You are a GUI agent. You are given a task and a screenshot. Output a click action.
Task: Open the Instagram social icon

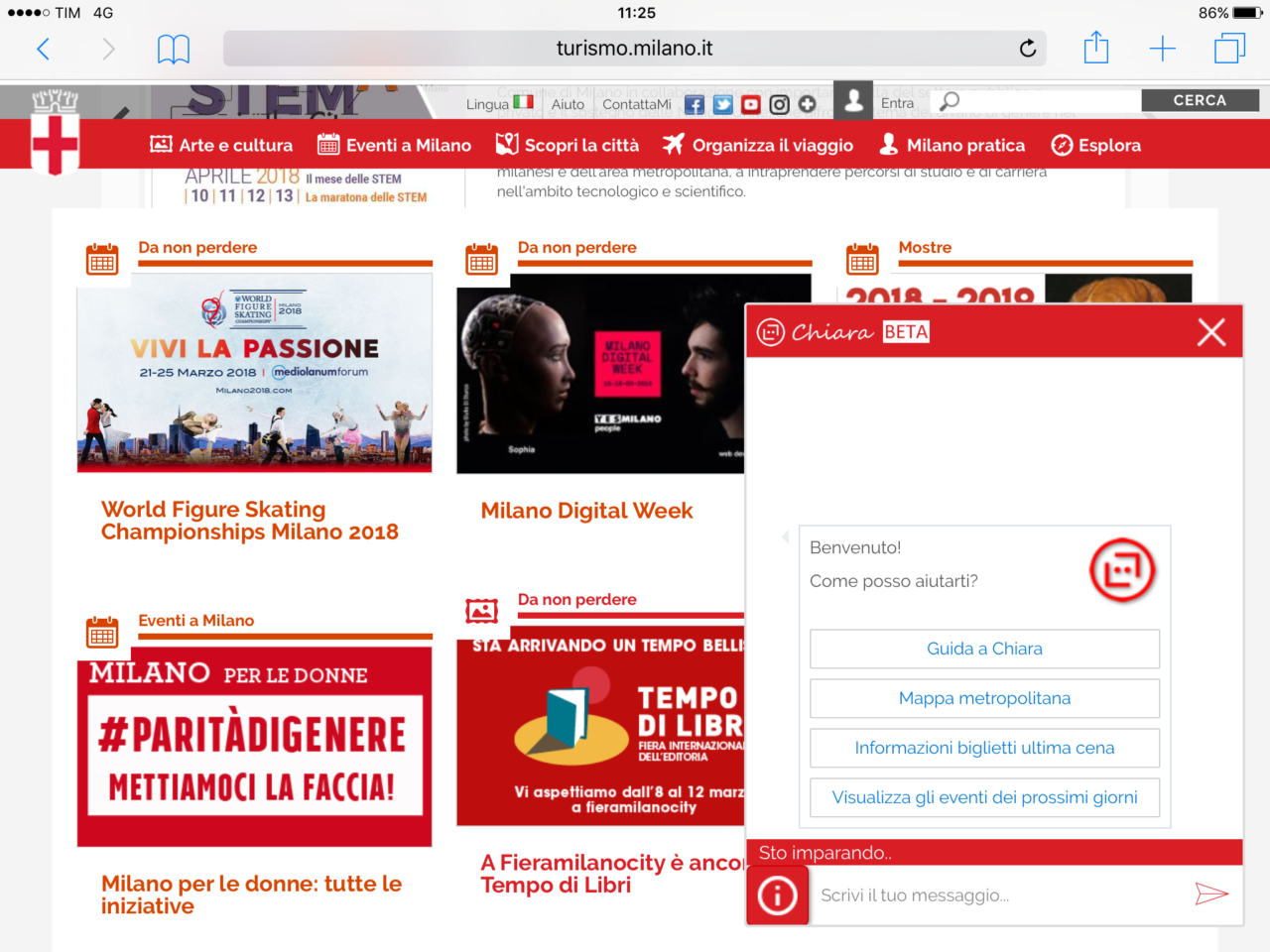pyautogui.click(x=780, y=104)
